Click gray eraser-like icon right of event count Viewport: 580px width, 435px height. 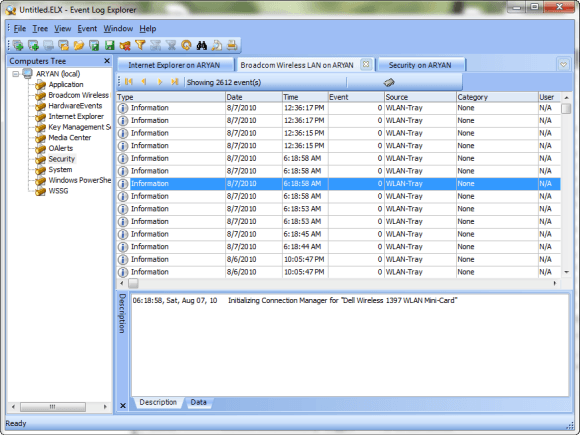click(389, 82)
